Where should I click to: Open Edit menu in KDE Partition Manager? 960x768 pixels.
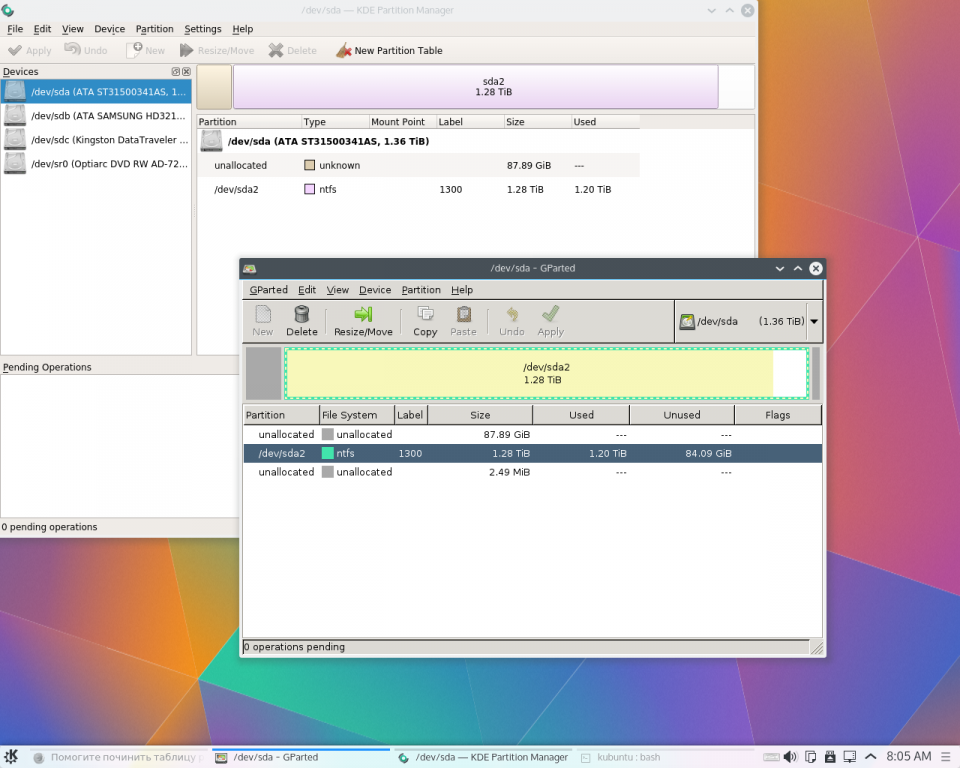[42, 29]
